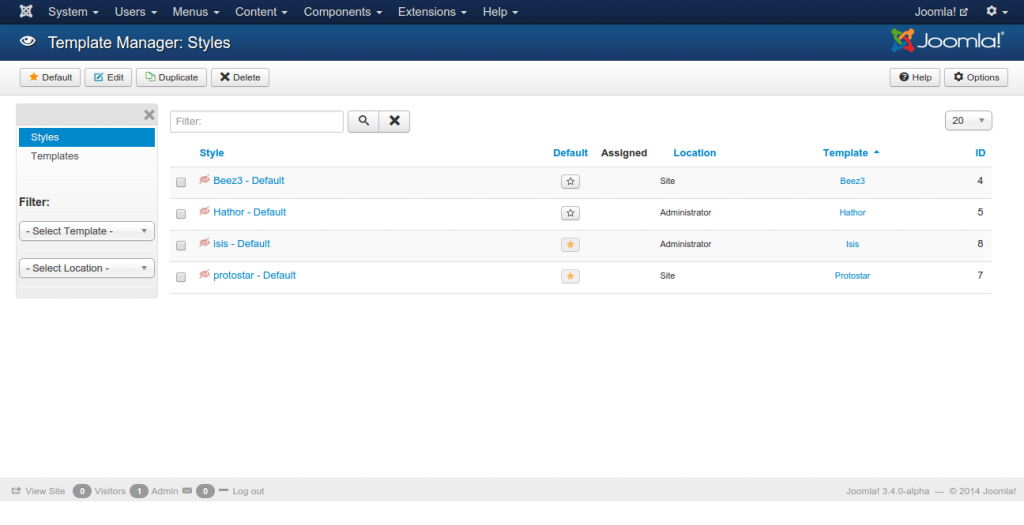This screenshot has height=525, width=1024.
Task: Preview the Hathor - Default style via eye icon
Action: (204, 211)
